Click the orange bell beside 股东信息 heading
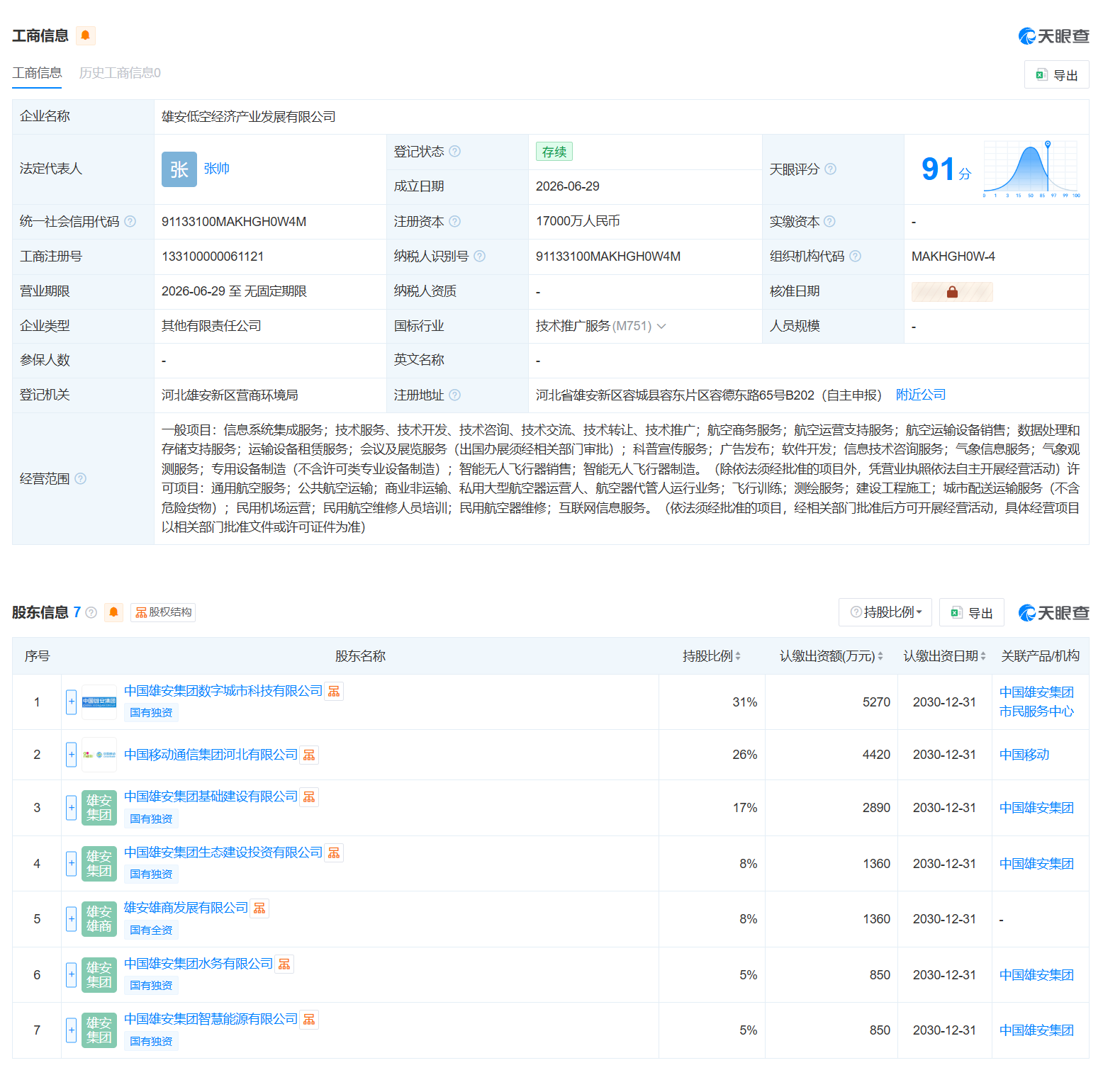1103x1092 pixels. [113, 612]
